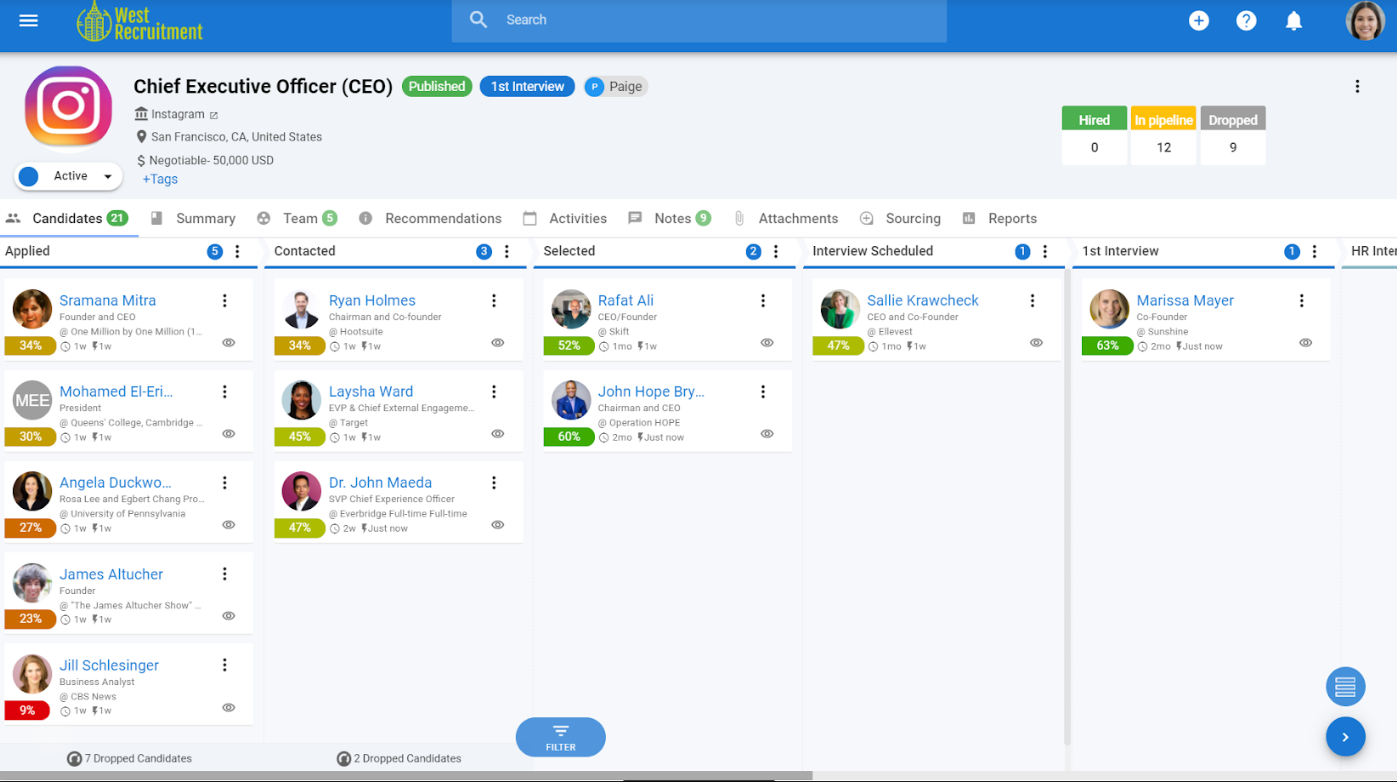Open Sramana Mitra card options menu
The width and height of the screenshot is (1397, 782).
coord(225,301)
